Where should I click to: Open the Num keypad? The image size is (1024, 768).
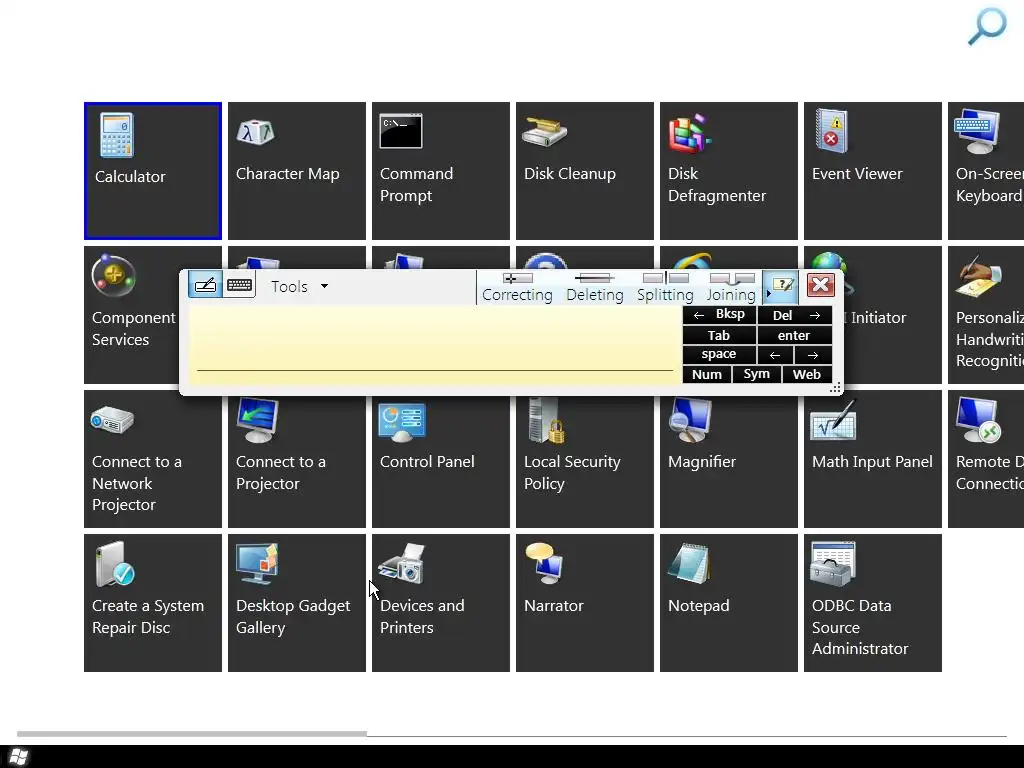click(707, 374)
